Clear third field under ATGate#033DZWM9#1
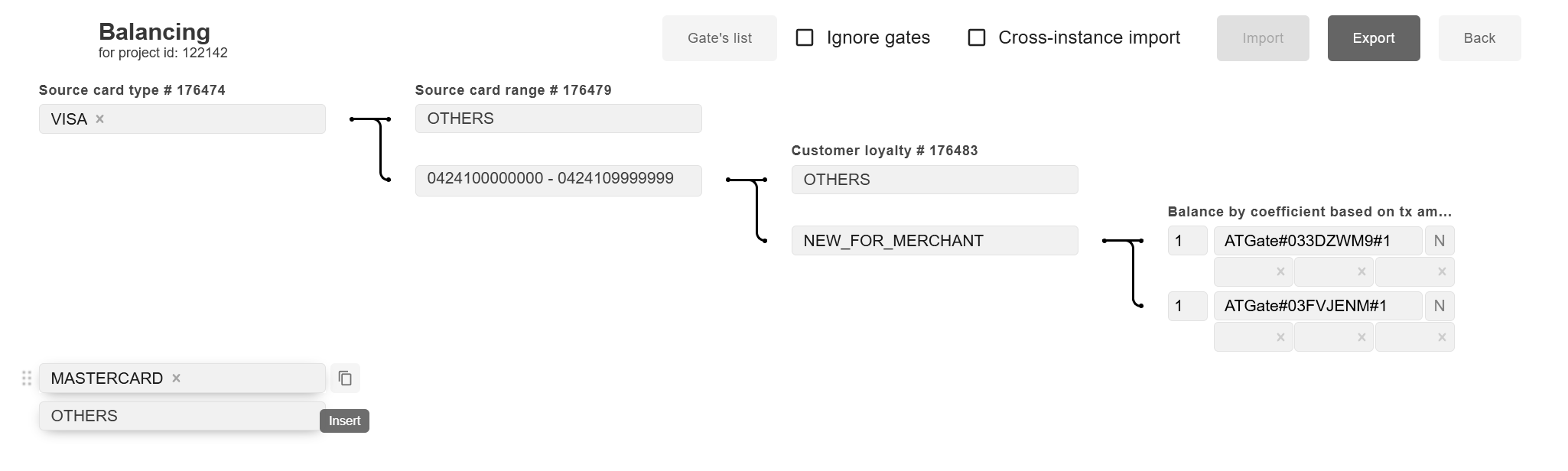Image resolution: width=1568 pixels, height=471 pixels. point(1442,272)
